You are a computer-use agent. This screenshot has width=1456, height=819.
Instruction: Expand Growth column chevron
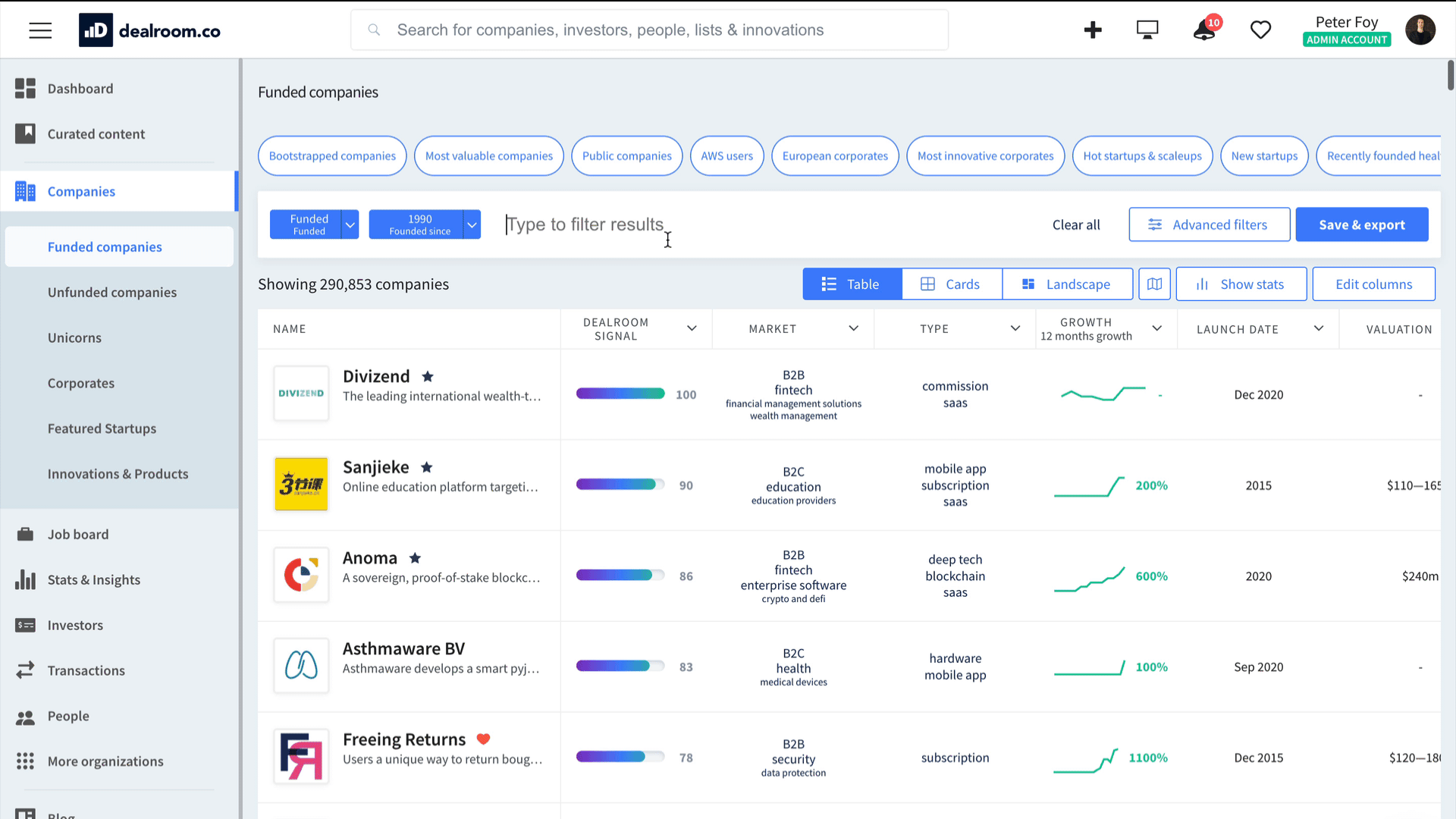(x=1156, y=328)
